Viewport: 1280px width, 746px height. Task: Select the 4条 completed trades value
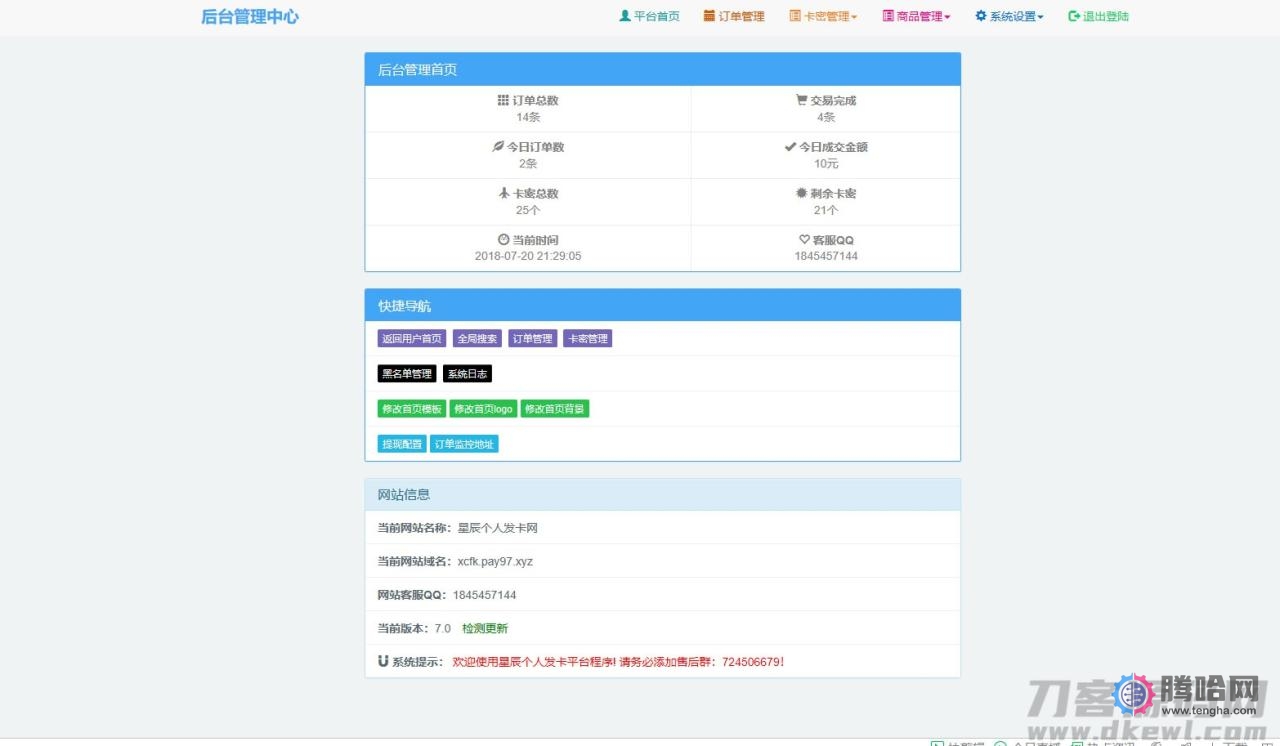point(826,117)
